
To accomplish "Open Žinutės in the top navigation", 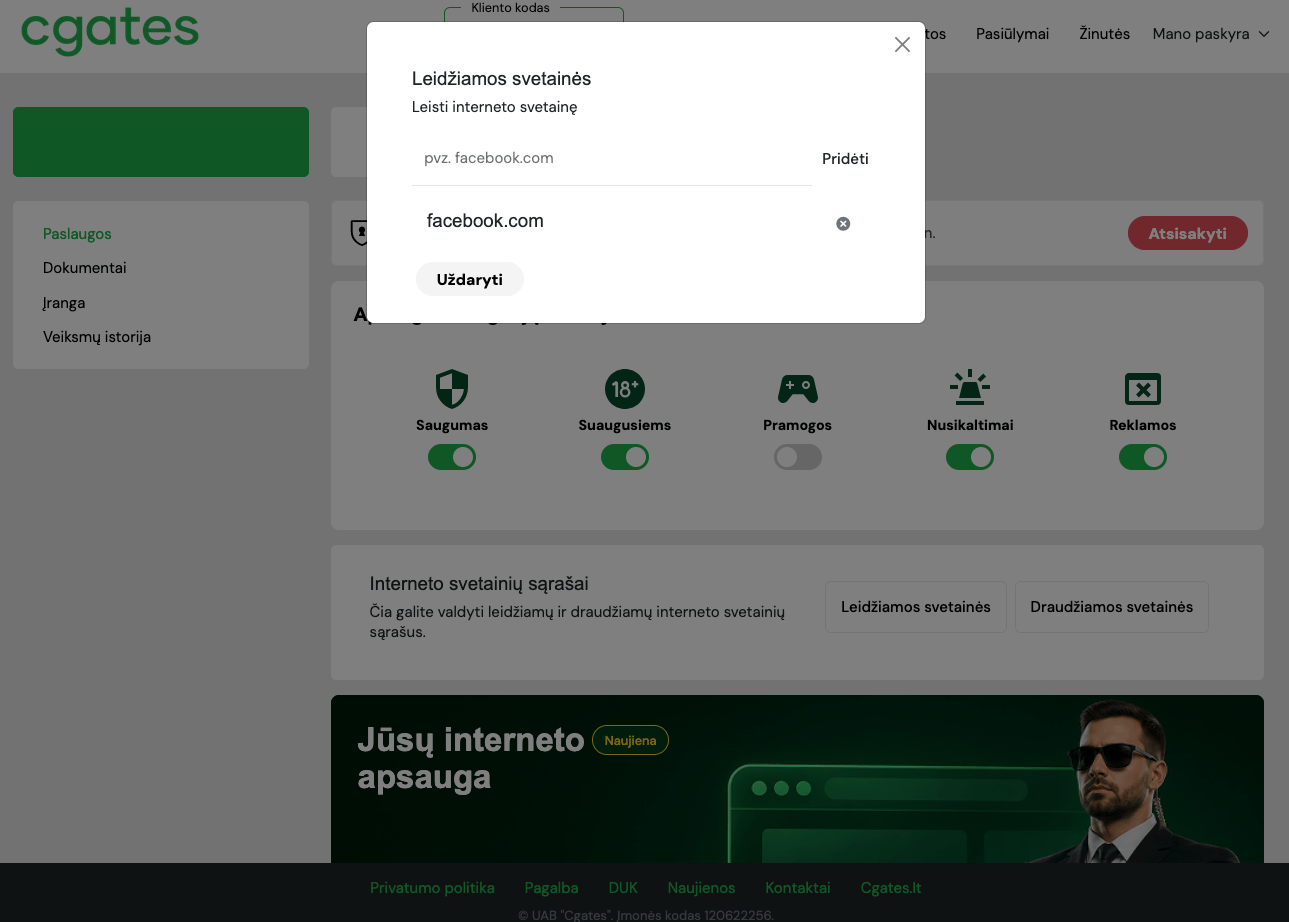I will [1104, 34].
